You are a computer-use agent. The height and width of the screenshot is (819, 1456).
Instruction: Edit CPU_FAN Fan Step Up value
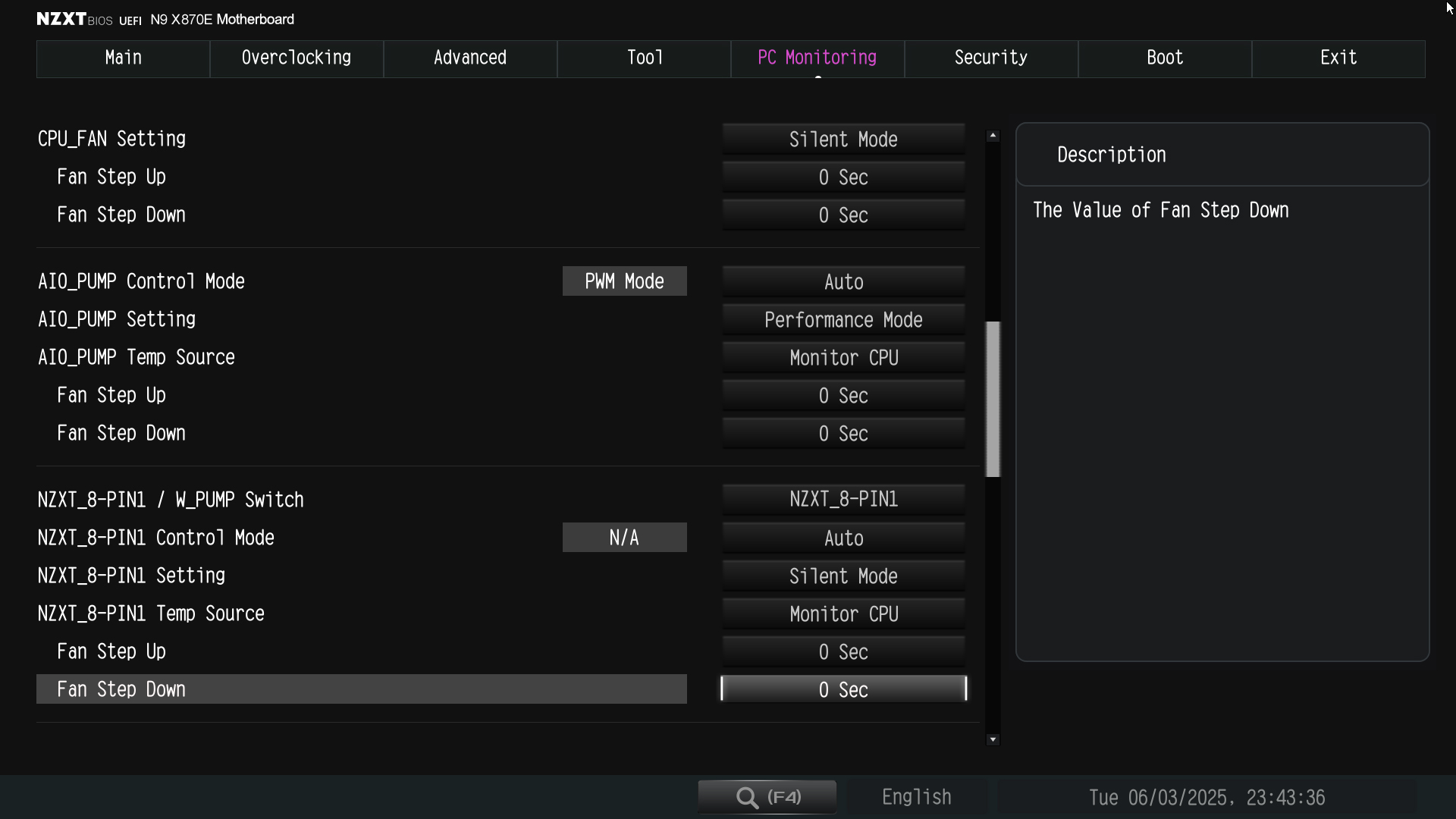[843, 177]
